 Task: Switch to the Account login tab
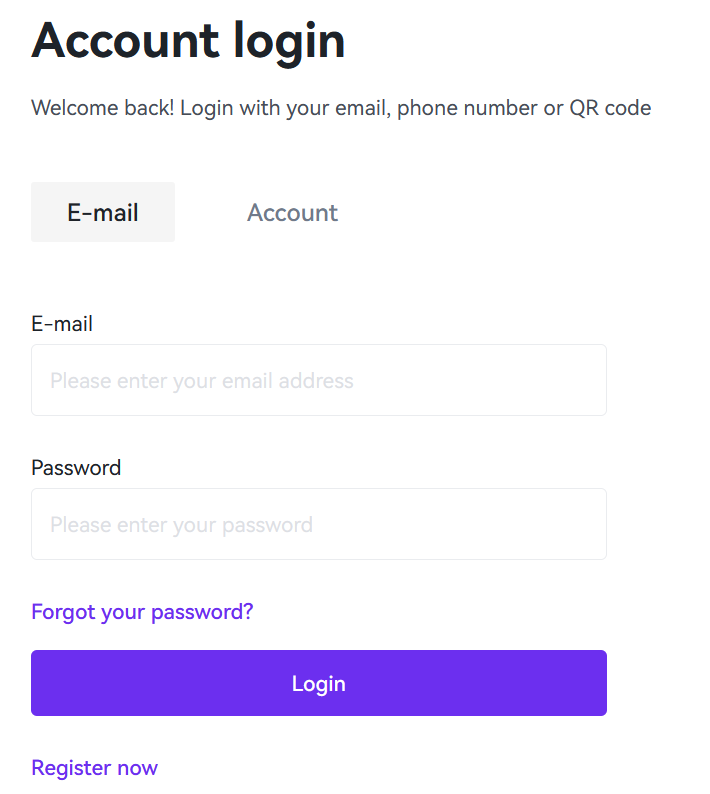click(x=292, y=213)
